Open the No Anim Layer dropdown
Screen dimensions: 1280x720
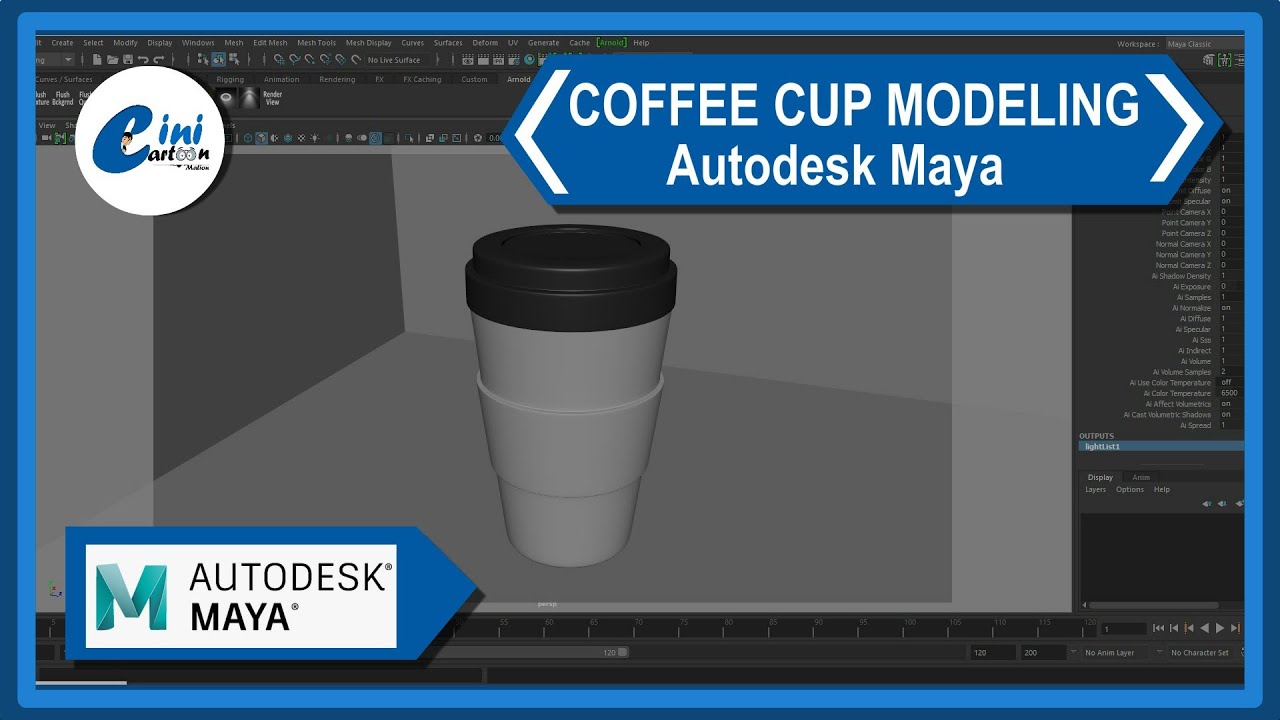pyautogui.click(x=1120, y=653)
